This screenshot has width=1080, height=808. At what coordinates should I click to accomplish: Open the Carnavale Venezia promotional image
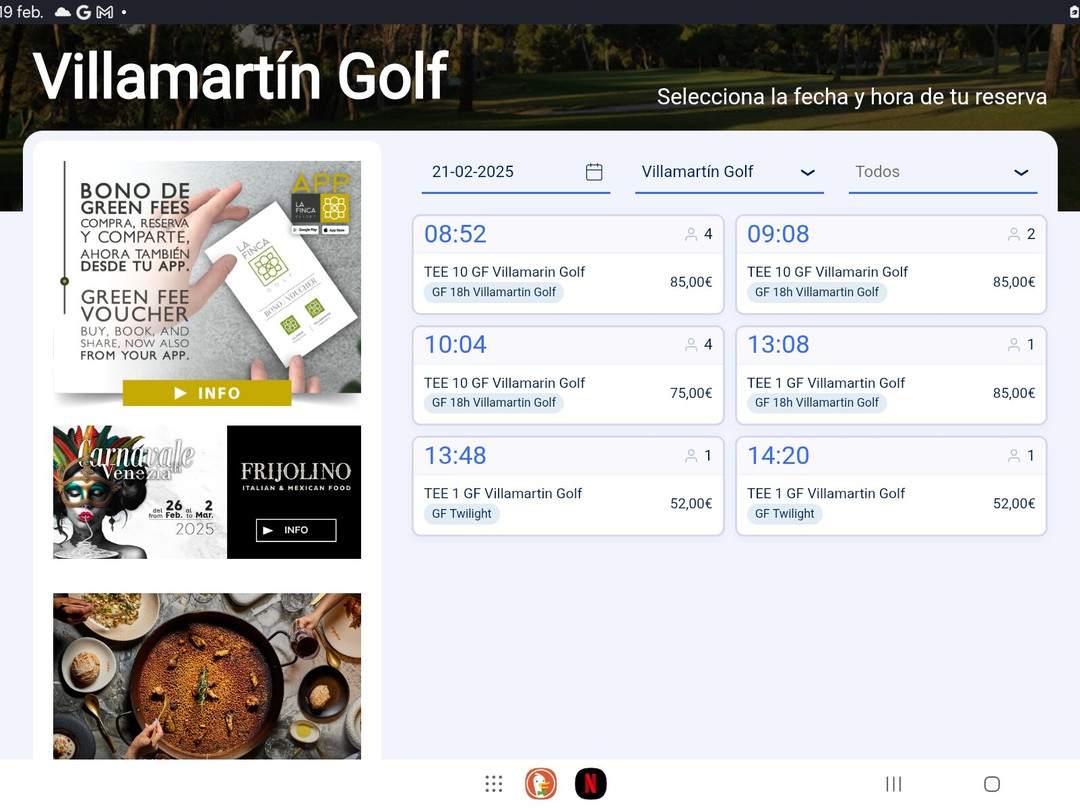pyautogui.click(x=139, y=492)
